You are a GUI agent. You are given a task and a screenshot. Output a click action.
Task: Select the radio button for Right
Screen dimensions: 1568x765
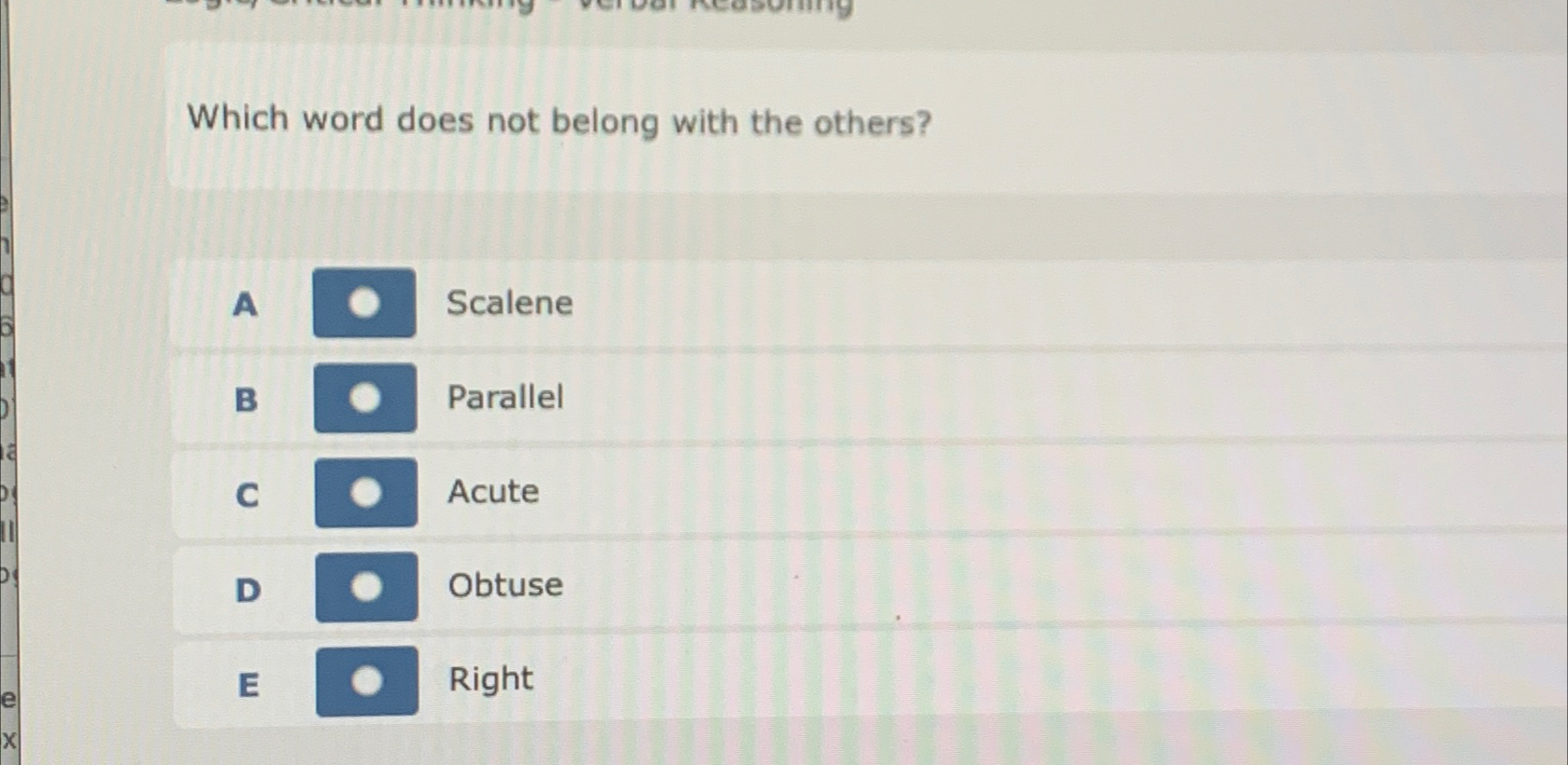(x=367, y=680)
